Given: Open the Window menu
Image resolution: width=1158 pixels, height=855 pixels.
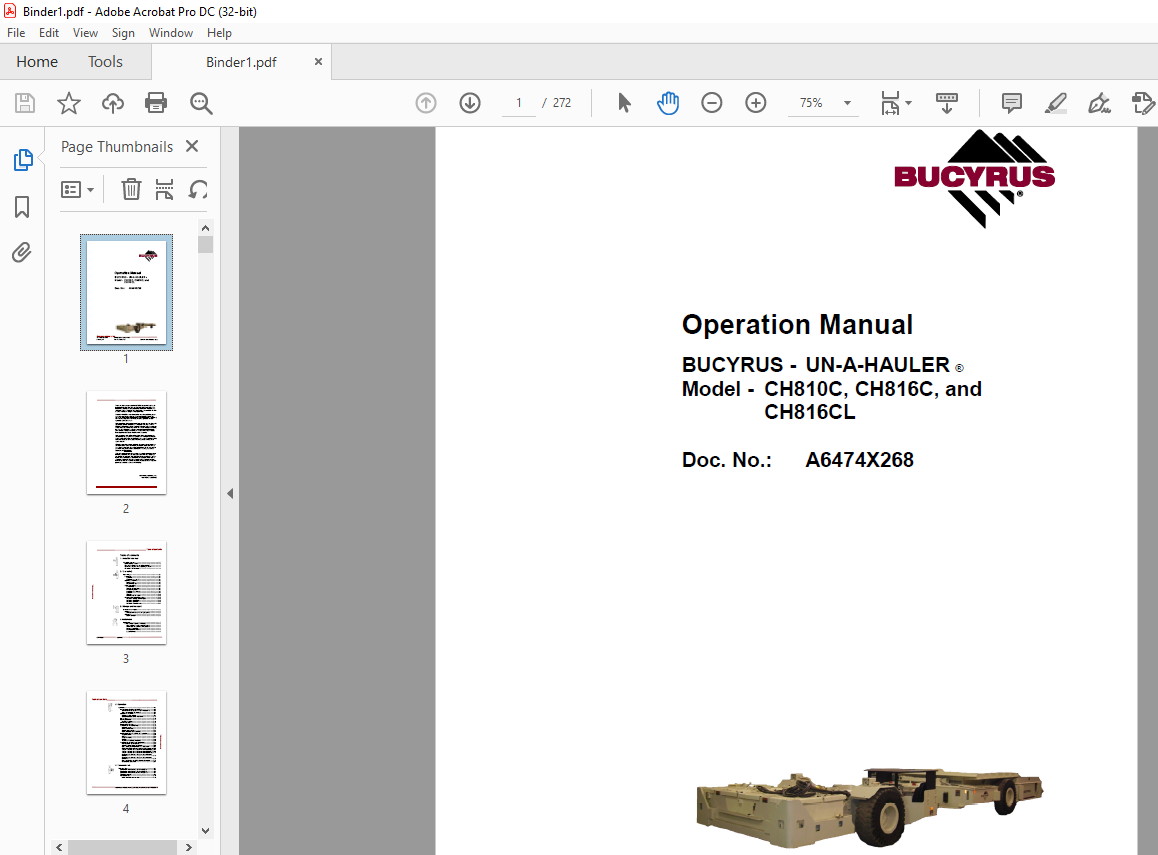Looking at the screenshot, I should point(171,33).
